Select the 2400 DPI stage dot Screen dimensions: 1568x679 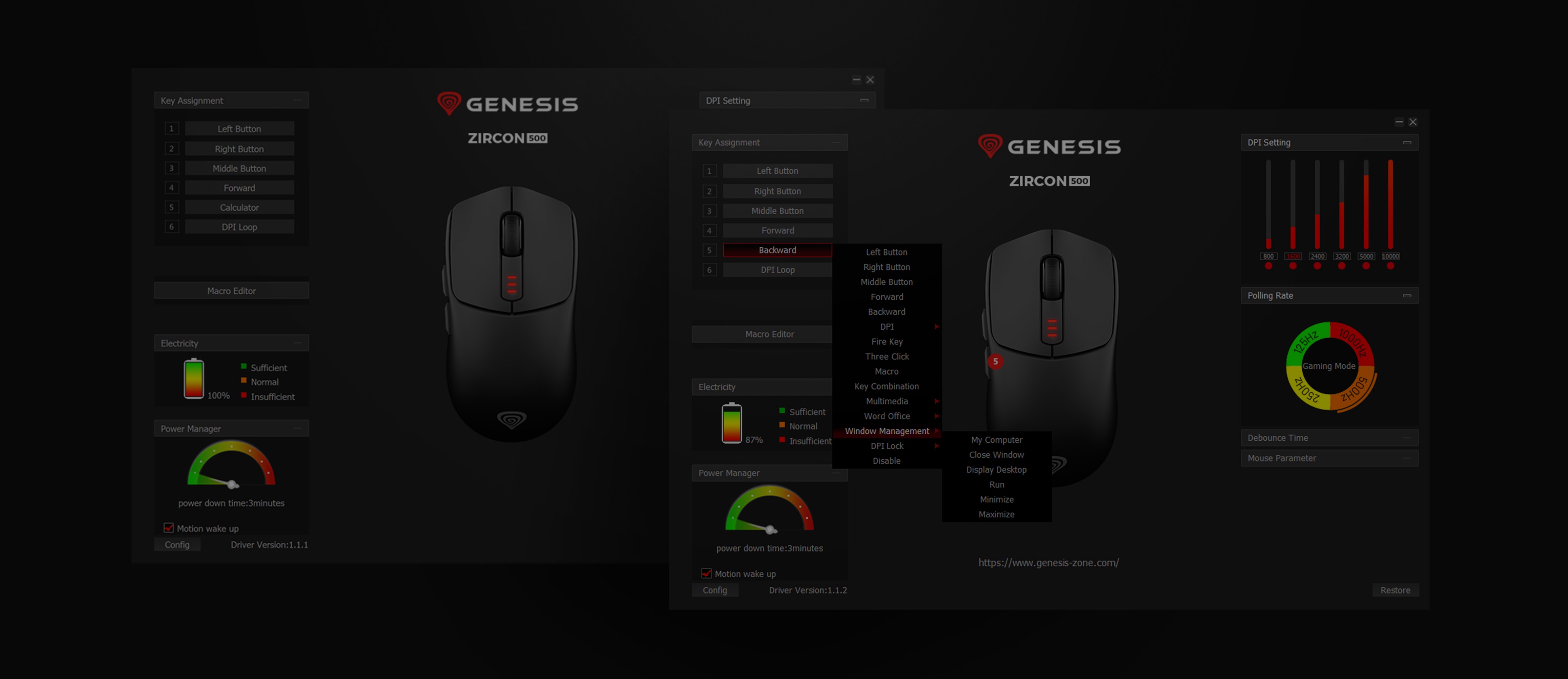click(1317, 266)
